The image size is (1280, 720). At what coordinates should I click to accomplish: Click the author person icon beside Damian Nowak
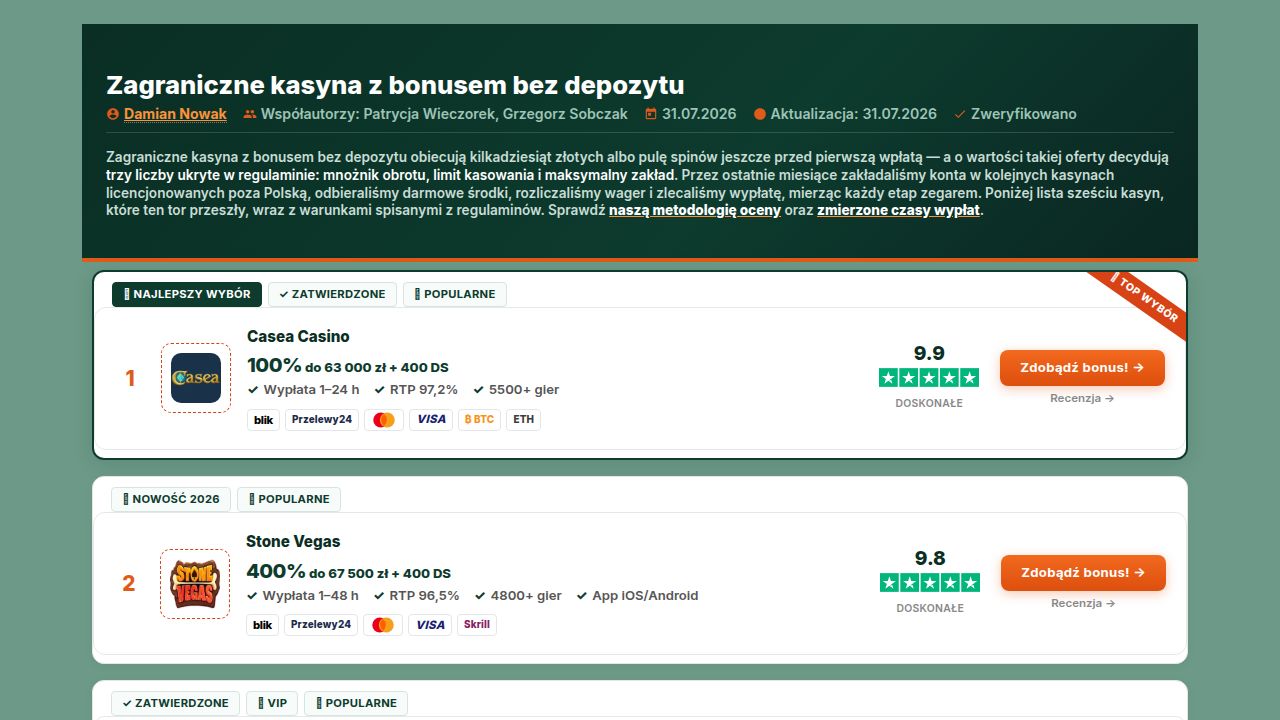point(113,114)
